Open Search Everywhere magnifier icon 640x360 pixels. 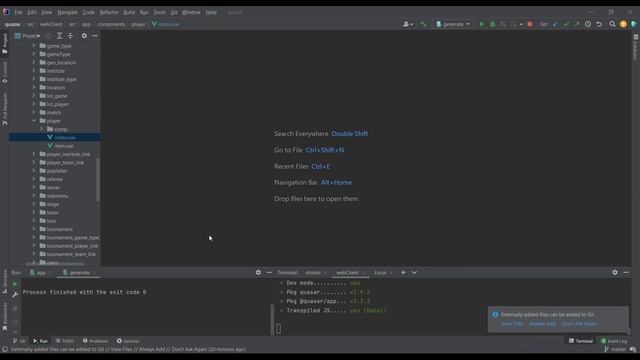tap(612, 24)
